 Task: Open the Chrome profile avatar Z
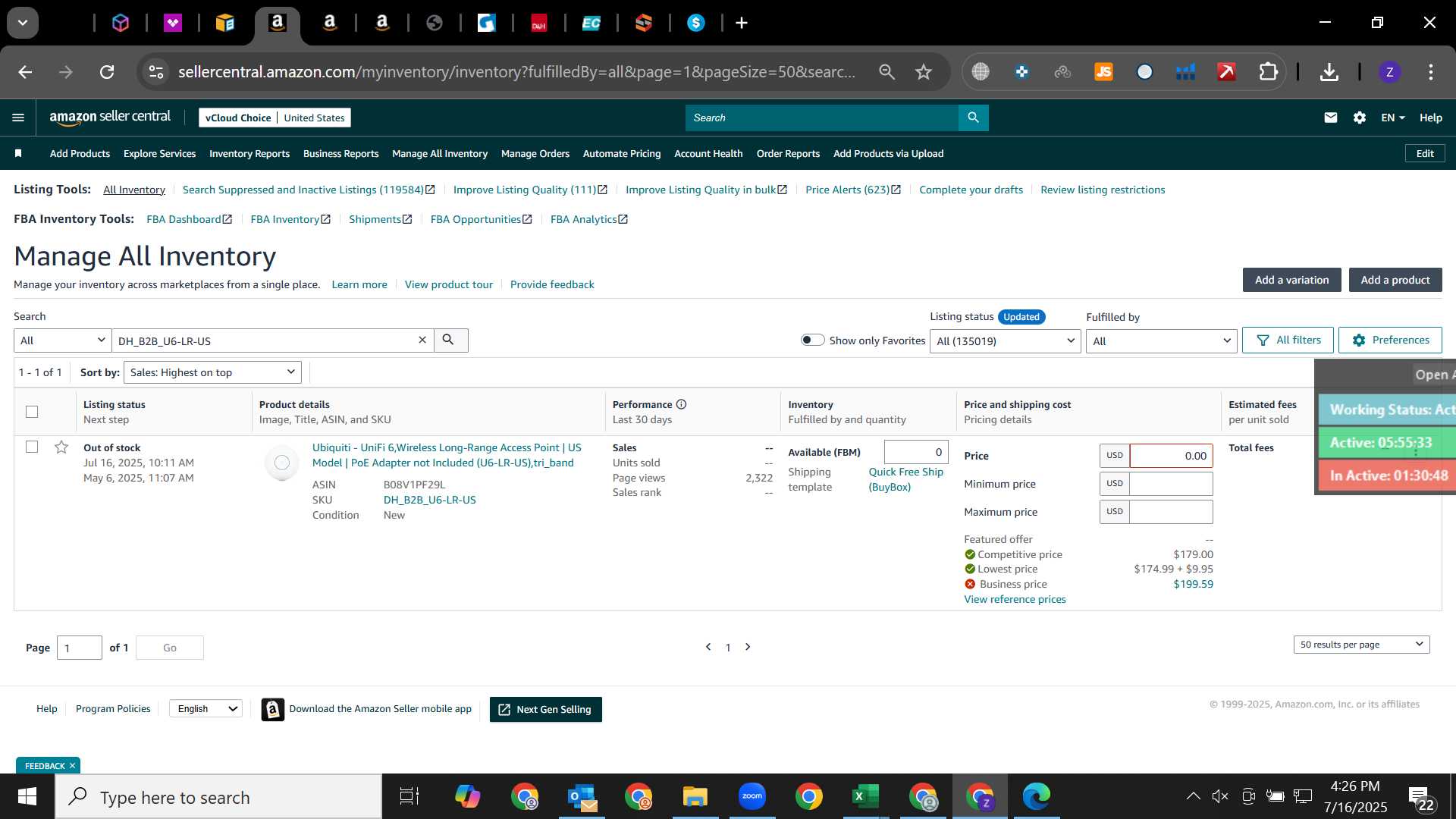point(1389,72)
